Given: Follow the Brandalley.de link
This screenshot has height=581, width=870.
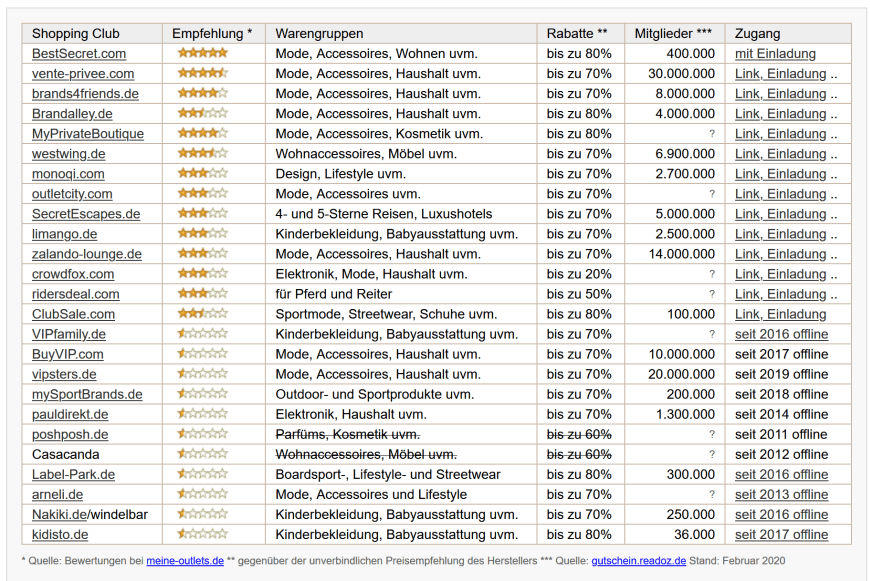Looking at the screenshot, I should [72, 114].
